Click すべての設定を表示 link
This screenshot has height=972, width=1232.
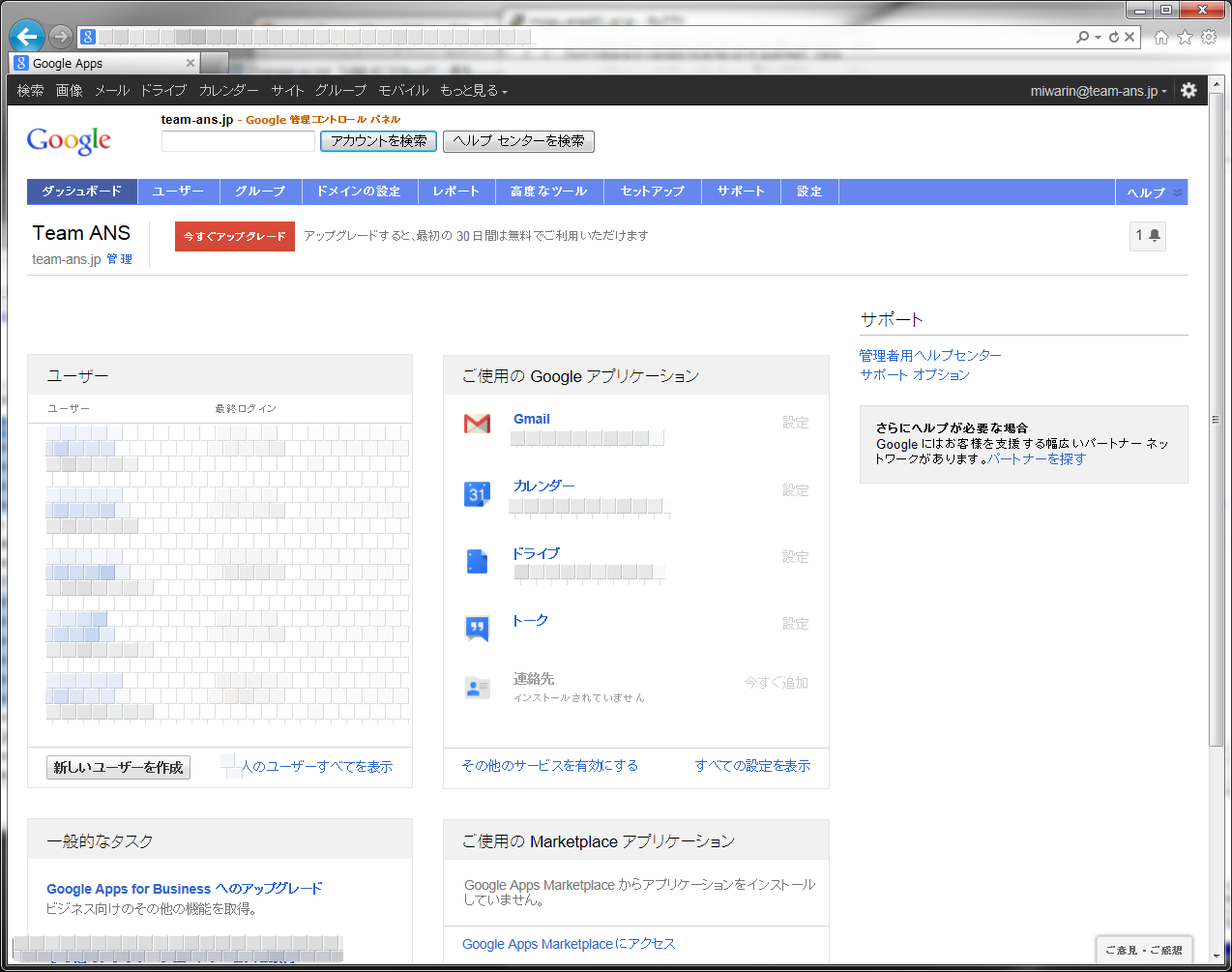(752, 765)
